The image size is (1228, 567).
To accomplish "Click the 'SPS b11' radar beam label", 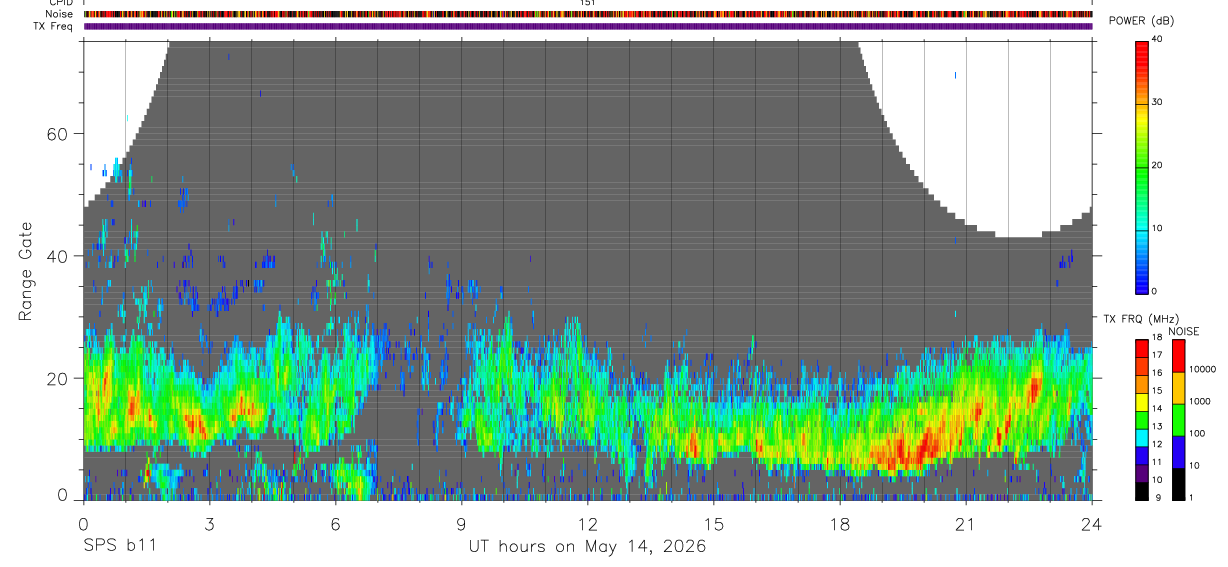I will click(118, 546).
